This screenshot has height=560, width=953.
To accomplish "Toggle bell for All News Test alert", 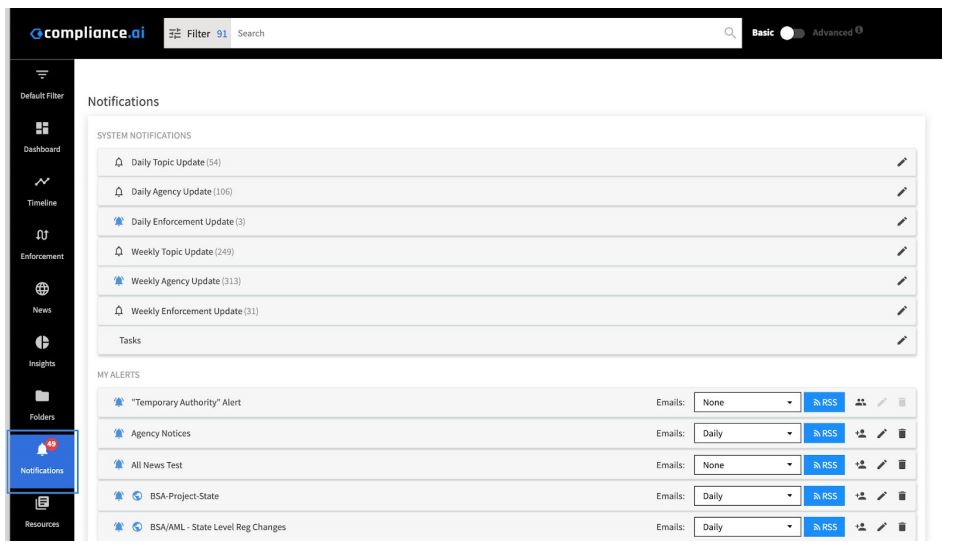I will (x=119, y=465).
